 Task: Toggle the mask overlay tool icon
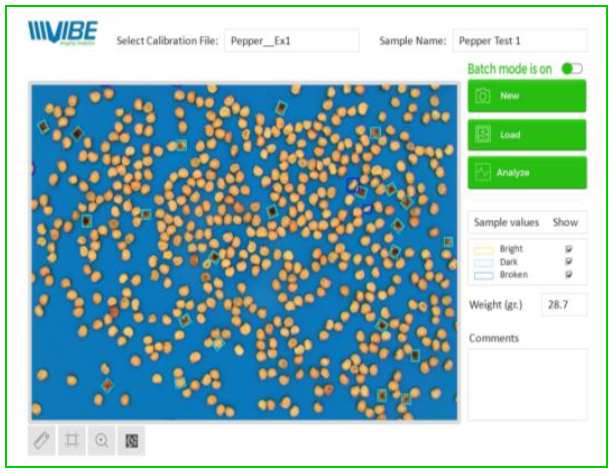[130, 441]
